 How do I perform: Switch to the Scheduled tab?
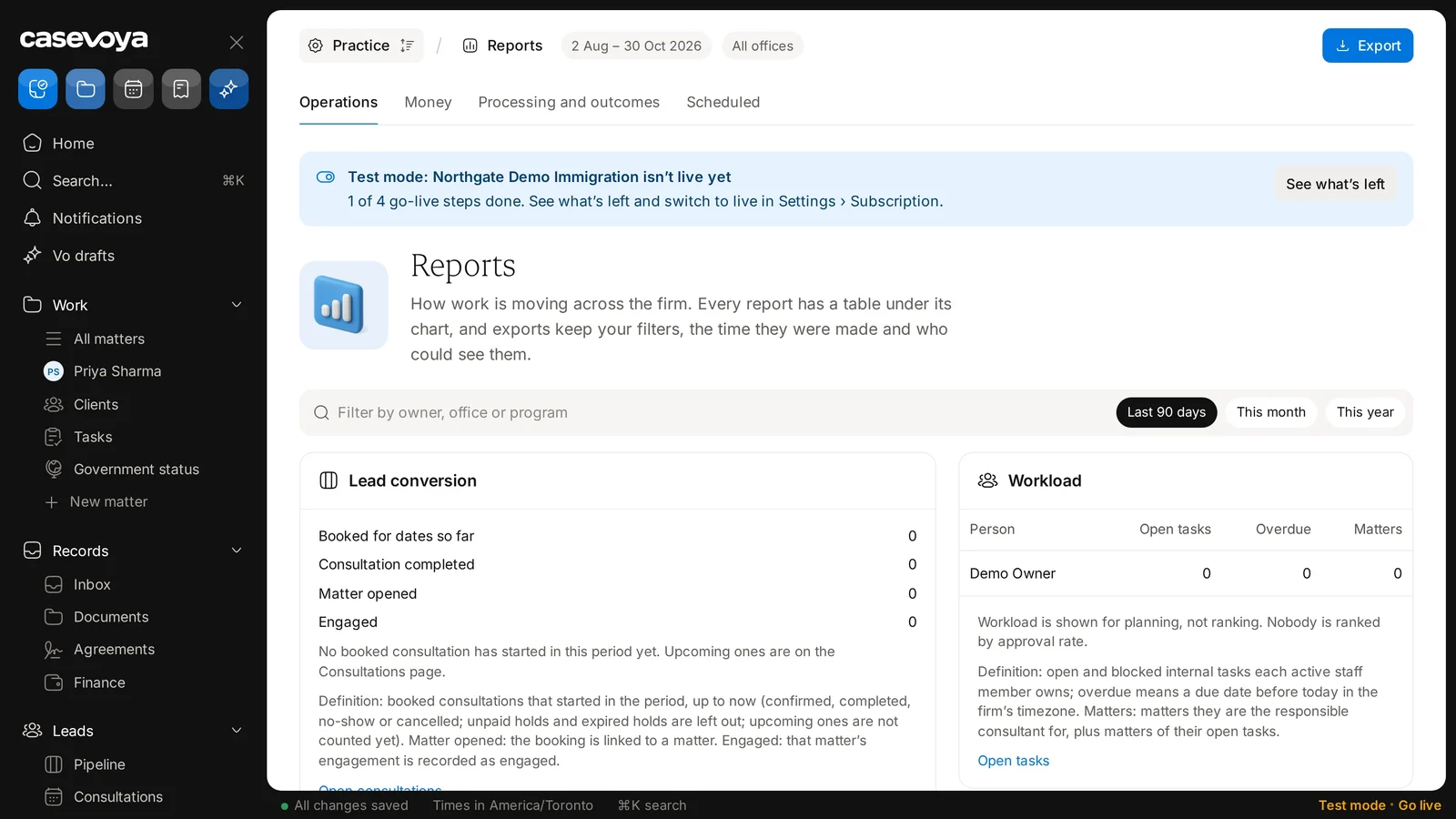point(723,102)
